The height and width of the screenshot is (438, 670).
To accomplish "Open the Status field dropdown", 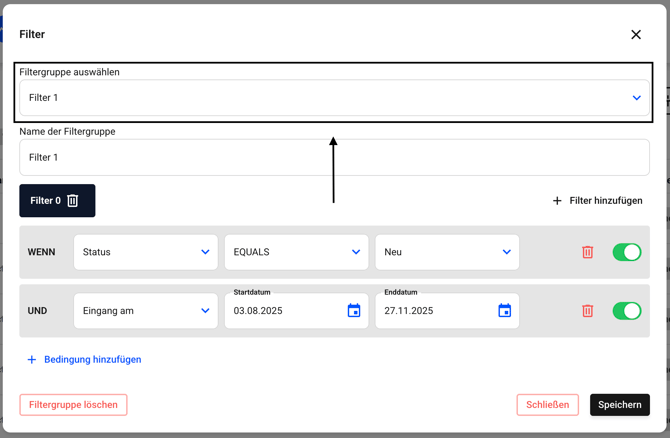I will tap(146, 252).
